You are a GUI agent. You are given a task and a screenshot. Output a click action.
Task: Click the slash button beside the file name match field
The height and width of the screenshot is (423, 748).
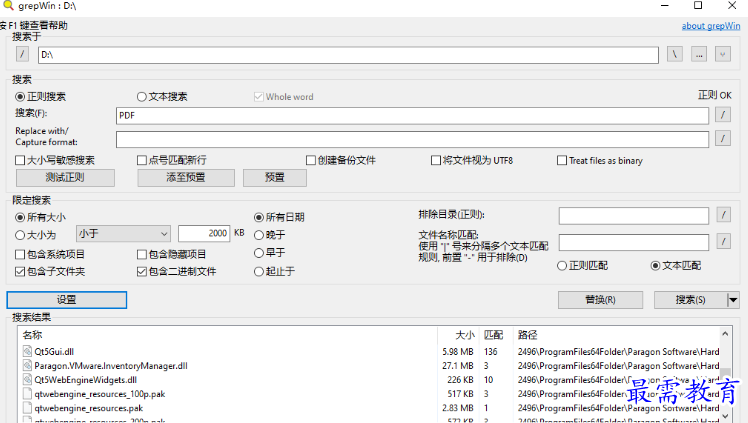pos(723,241)
